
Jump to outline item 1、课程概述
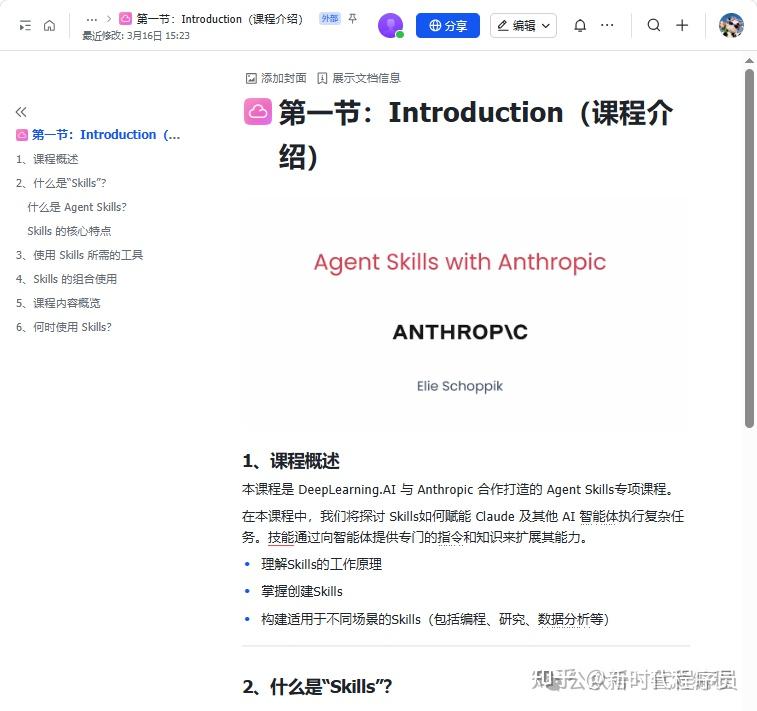point(47,159)
